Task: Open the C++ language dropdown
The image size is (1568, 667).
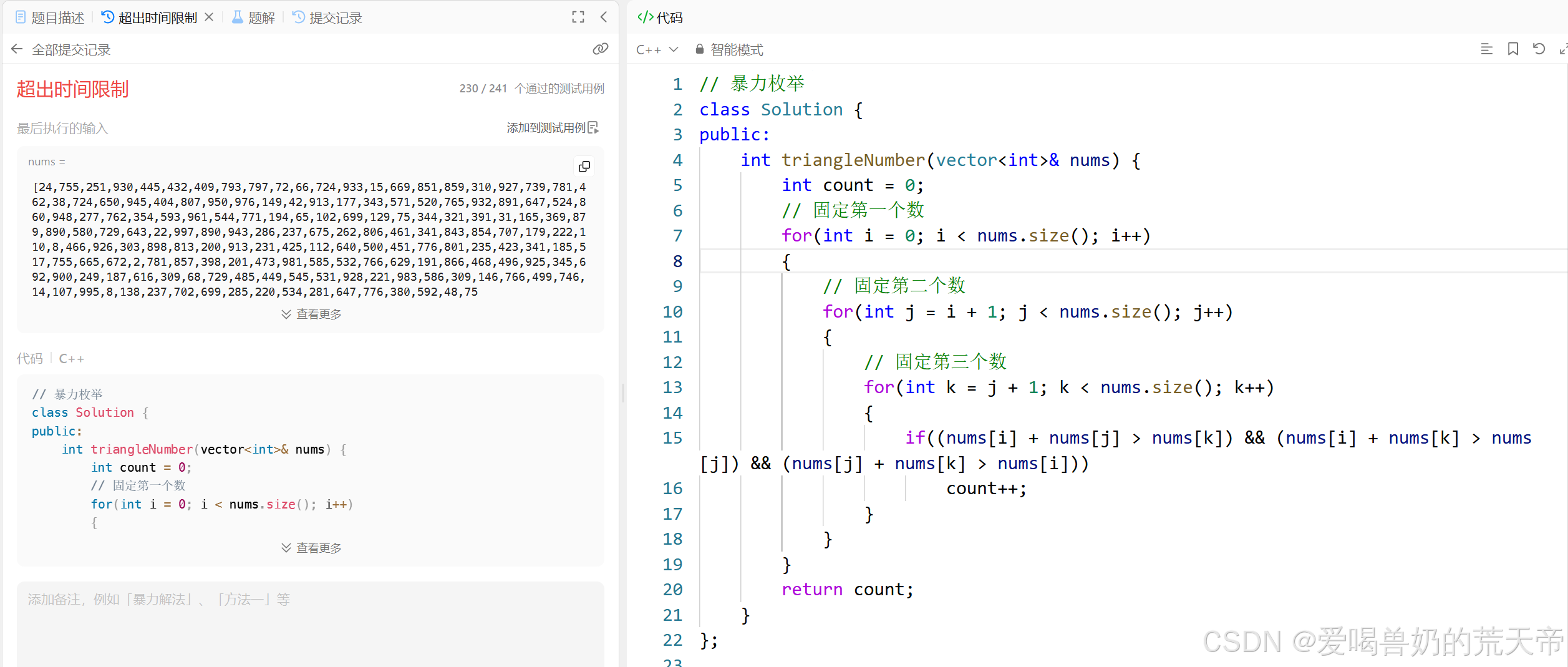Action: 657,49
